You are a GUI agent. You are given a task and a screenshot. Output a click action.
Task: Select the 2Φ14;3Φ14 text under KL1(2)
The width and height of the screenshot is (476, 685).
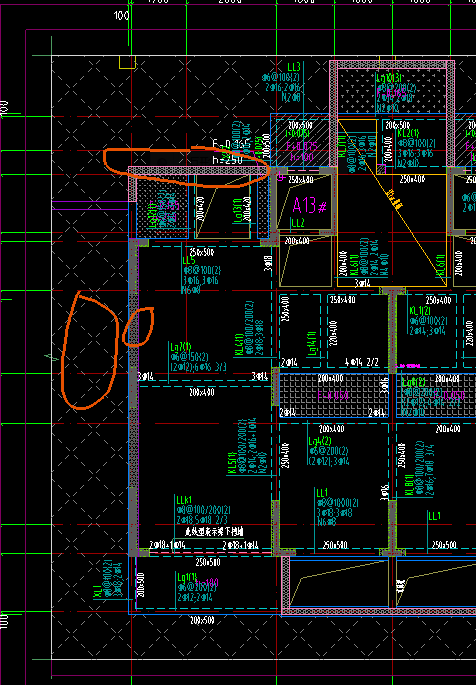(x=427, y=330)
